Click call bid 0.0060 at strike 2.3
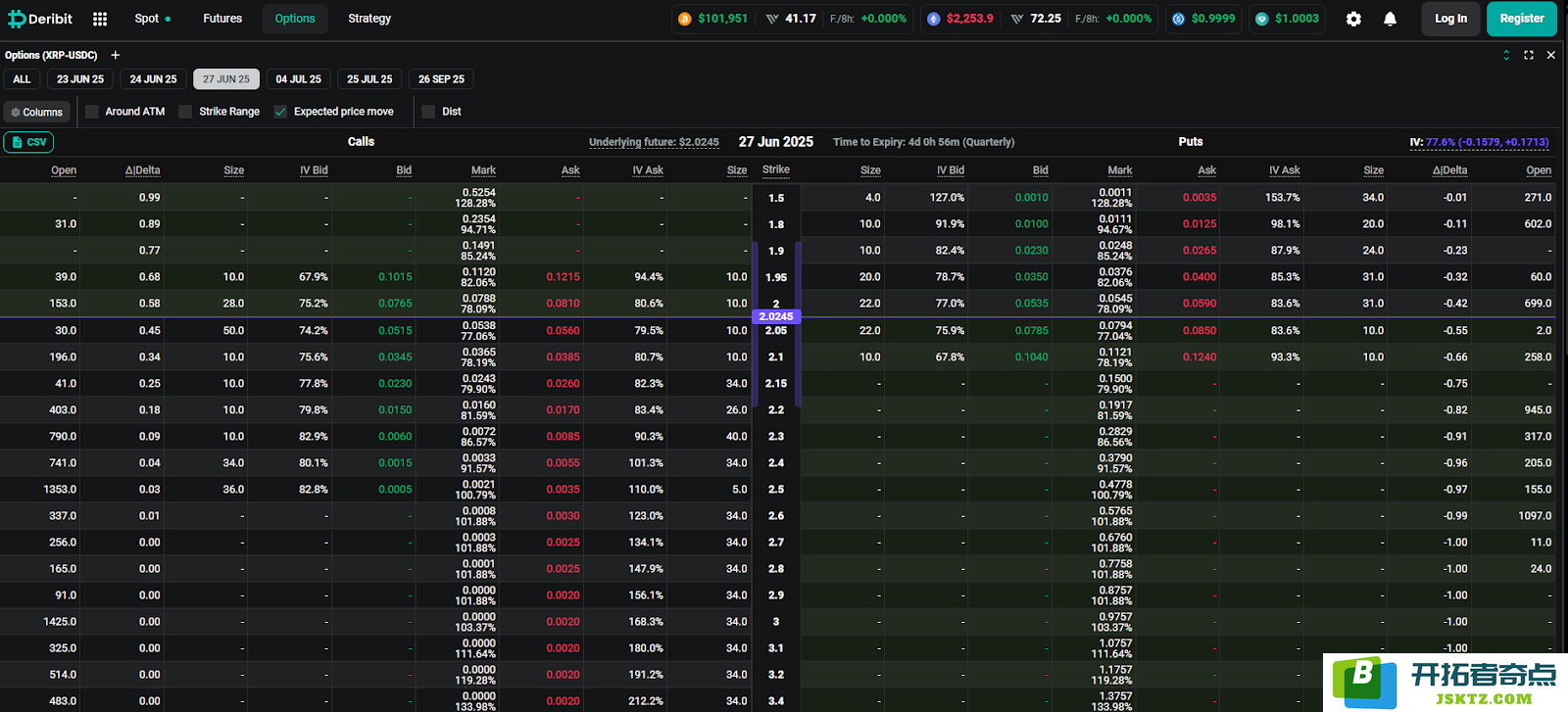The image size is (1568, 712). [395, 437]
